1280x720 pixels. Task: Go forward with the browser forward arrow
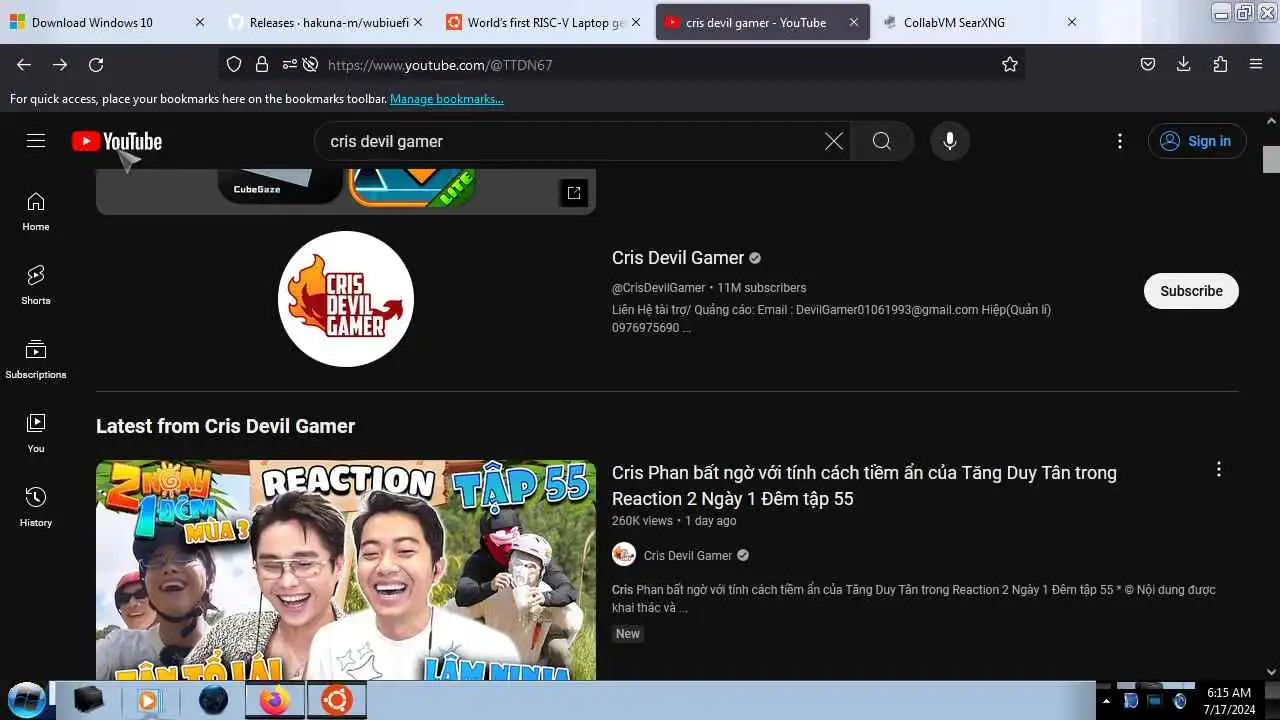pyautogui.click(x=60, y=64)
